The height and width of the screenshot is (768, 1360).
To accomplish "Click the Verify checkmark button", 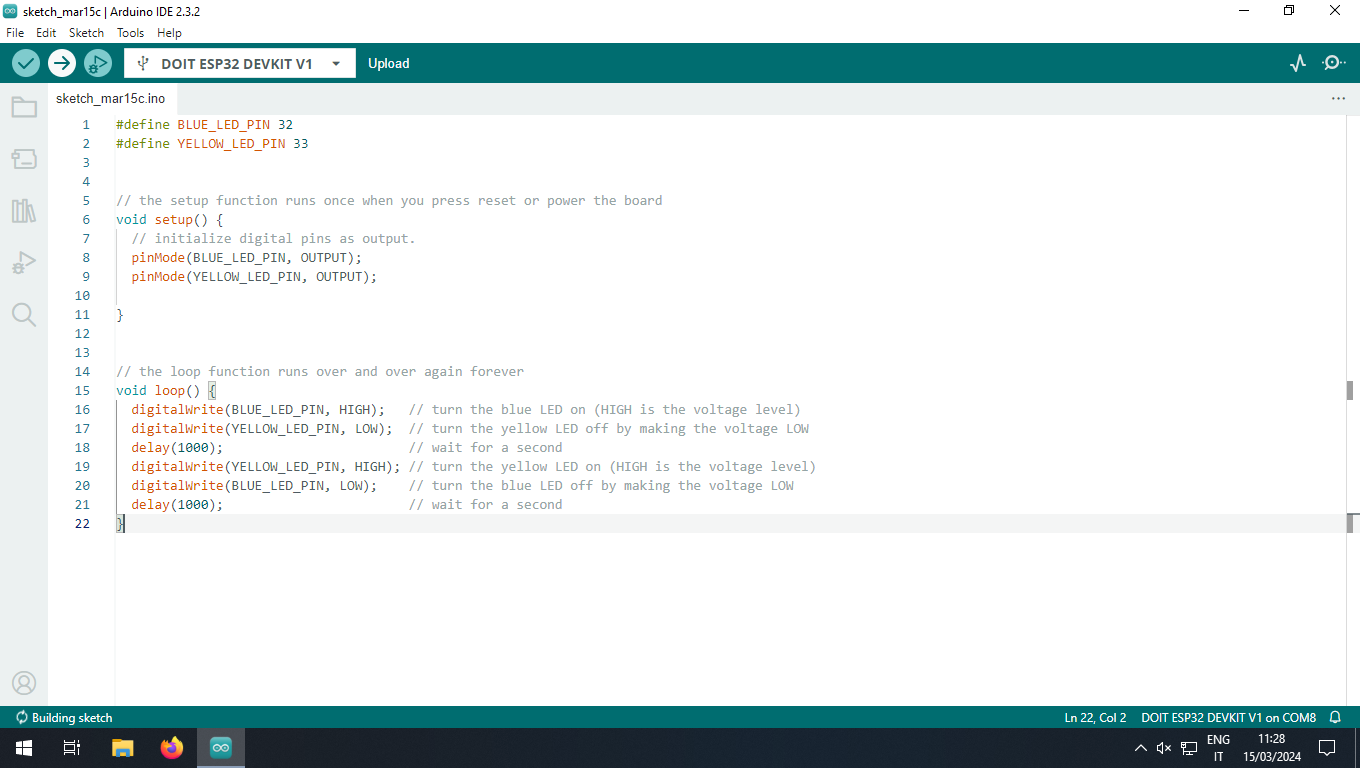I will [x=26, y=63].
